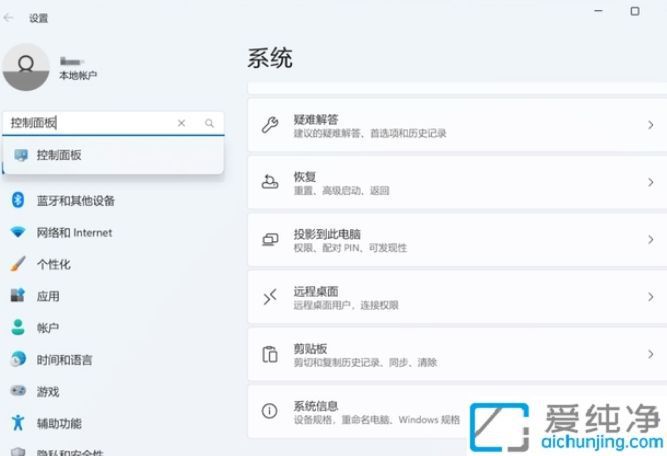This screenshot has height=456, width=667.
Task: Click in the 控制面板 search field
Action: [x=113, y=123]
